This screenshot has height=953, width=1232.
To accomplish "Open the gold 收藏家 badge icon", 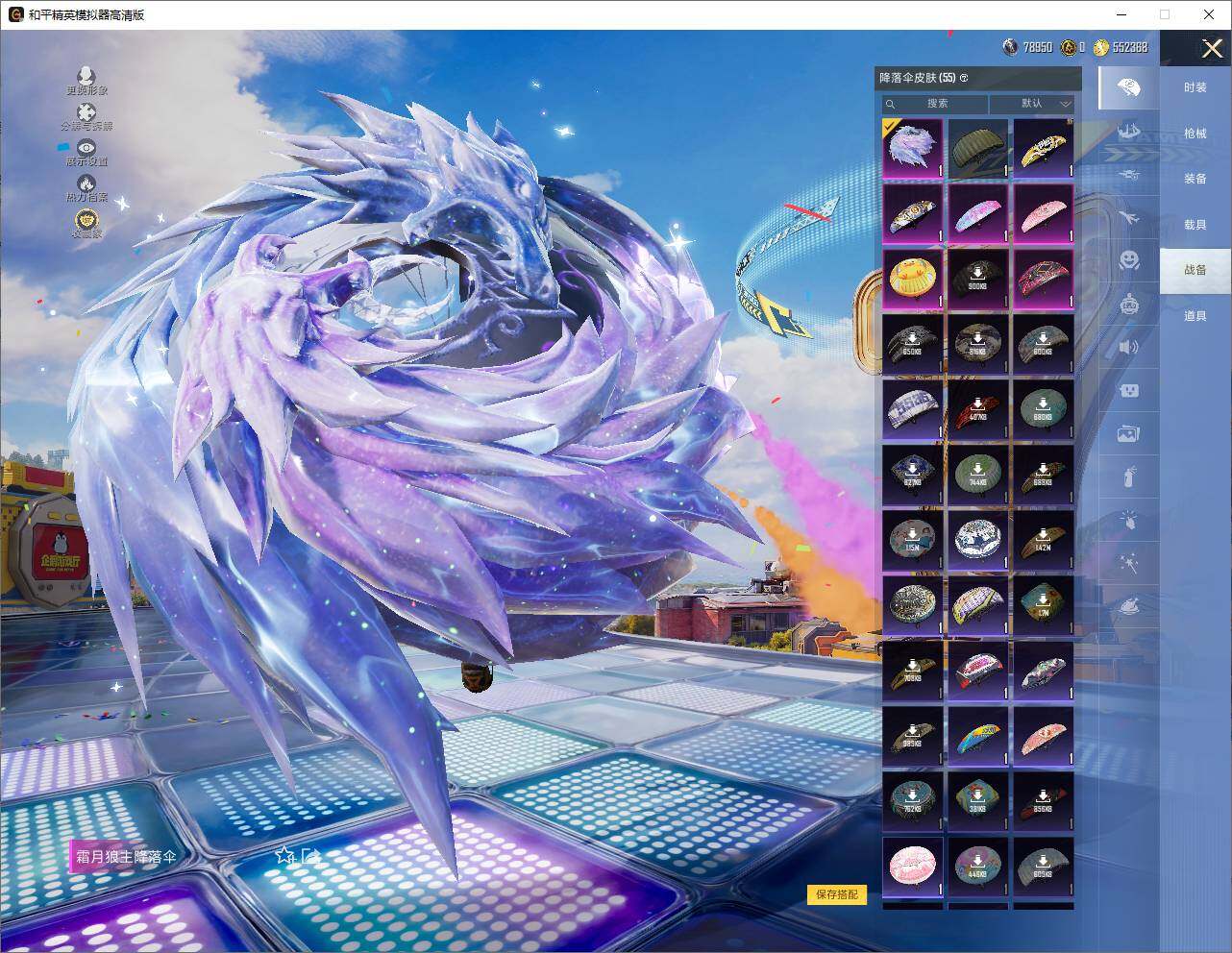I will coord(86,220).
